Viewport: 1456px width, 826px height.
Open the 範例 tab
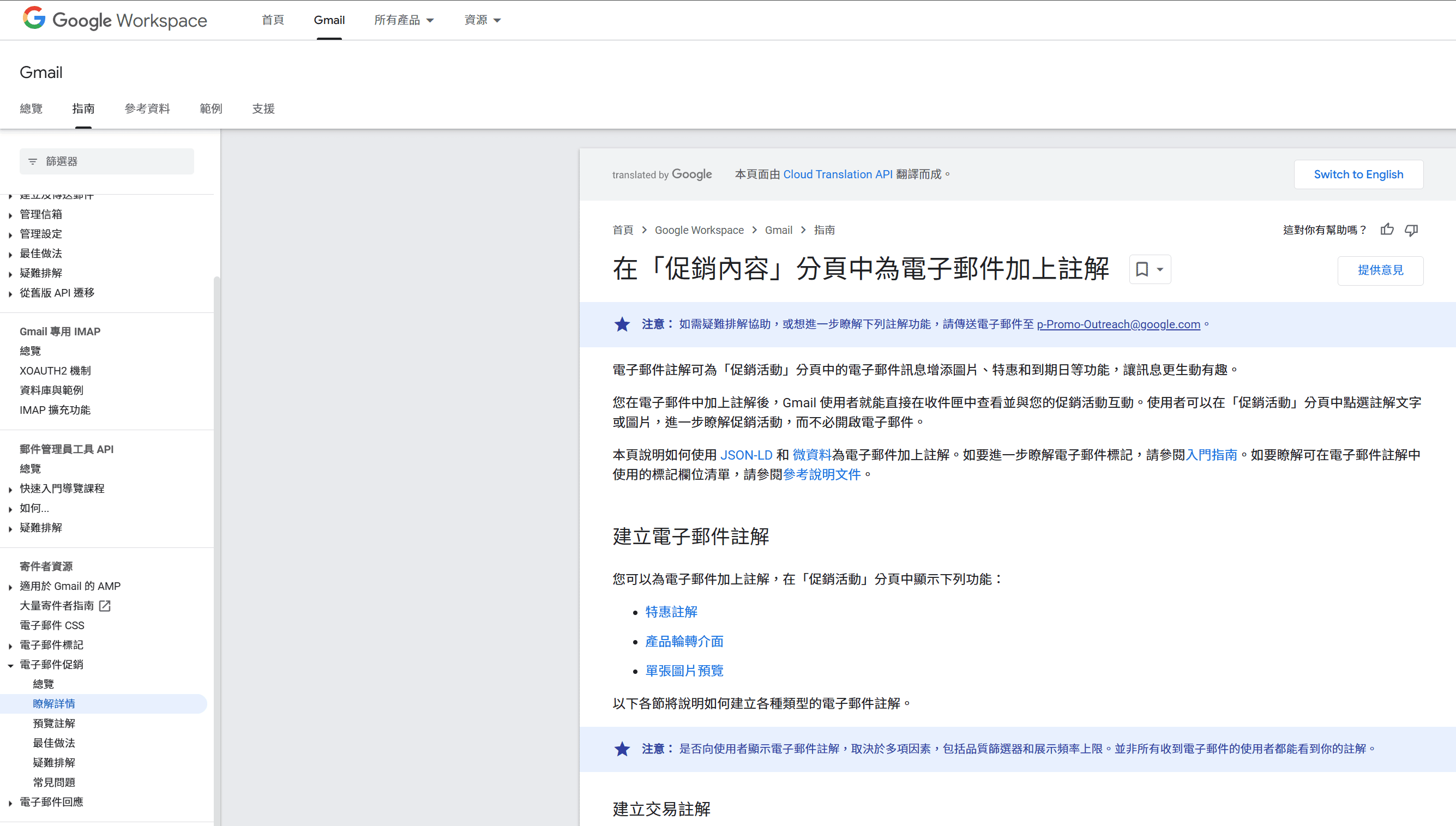pyautogui.click(x=210, y=108)
